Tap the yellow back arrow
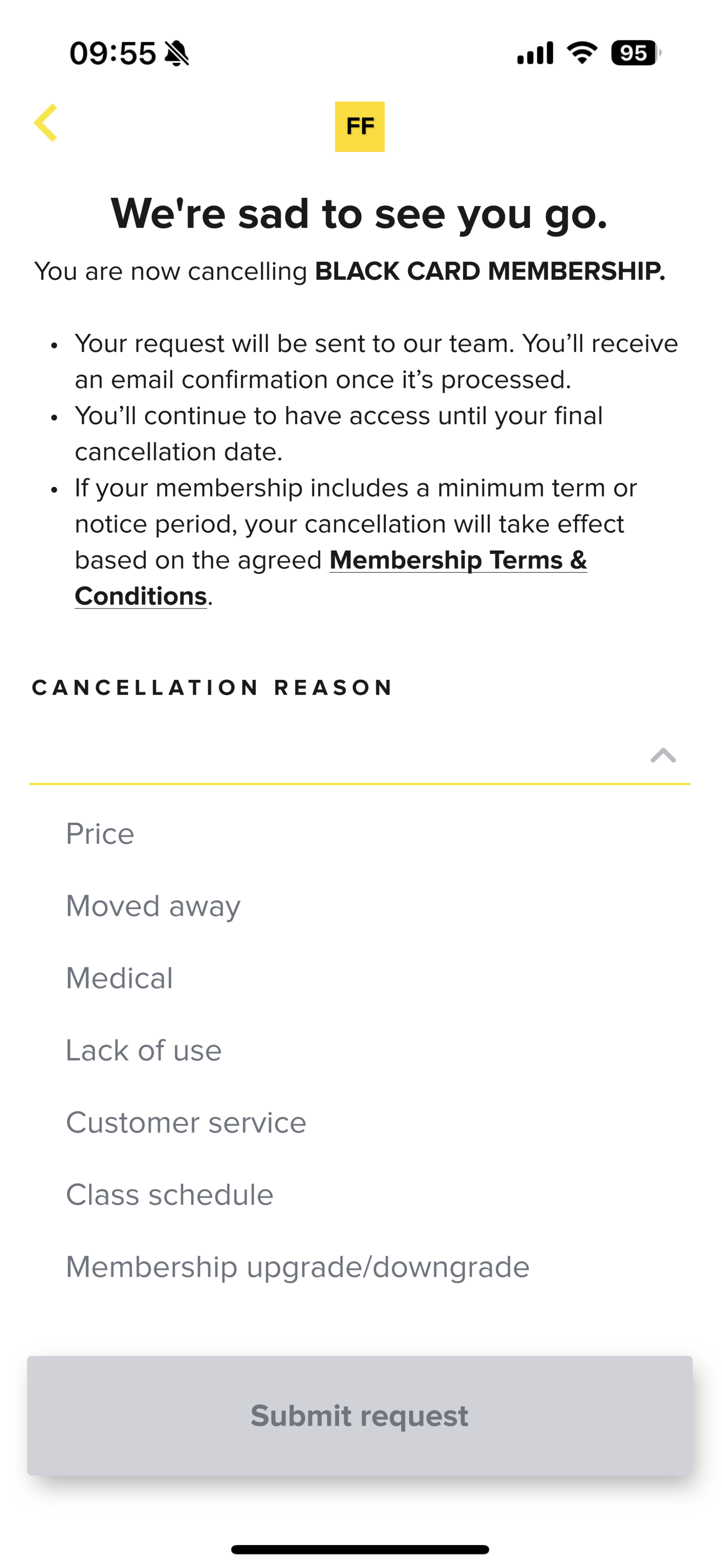Image resolution: width=722 pixels, height=1568 pixels. coord(46,123)
